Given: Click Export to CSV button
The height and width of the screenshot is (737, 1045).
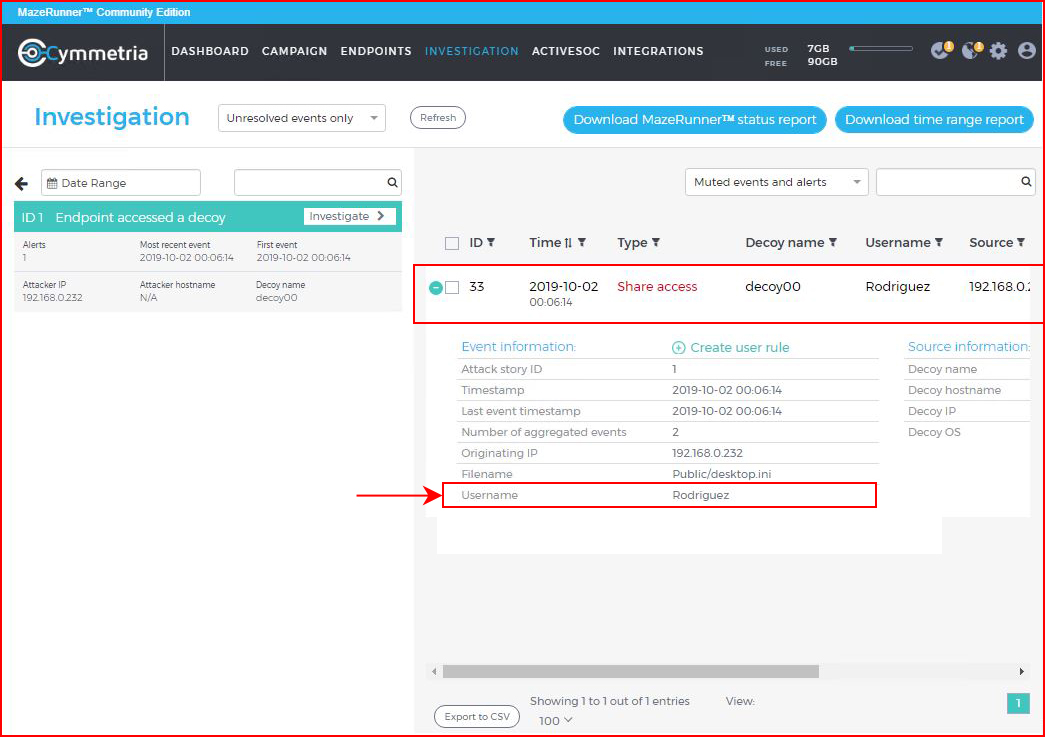Looking at the screenshot, I should click(477, 717).
